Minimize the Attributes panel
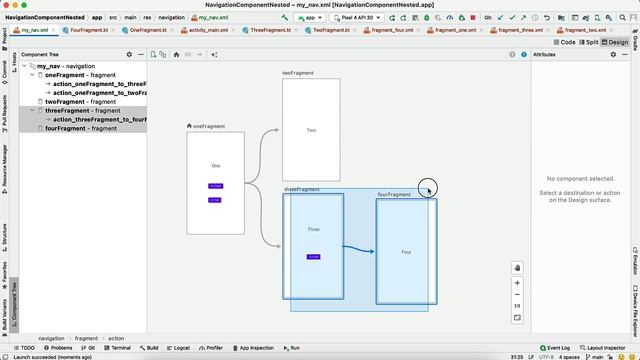 (x=625, y=54)
